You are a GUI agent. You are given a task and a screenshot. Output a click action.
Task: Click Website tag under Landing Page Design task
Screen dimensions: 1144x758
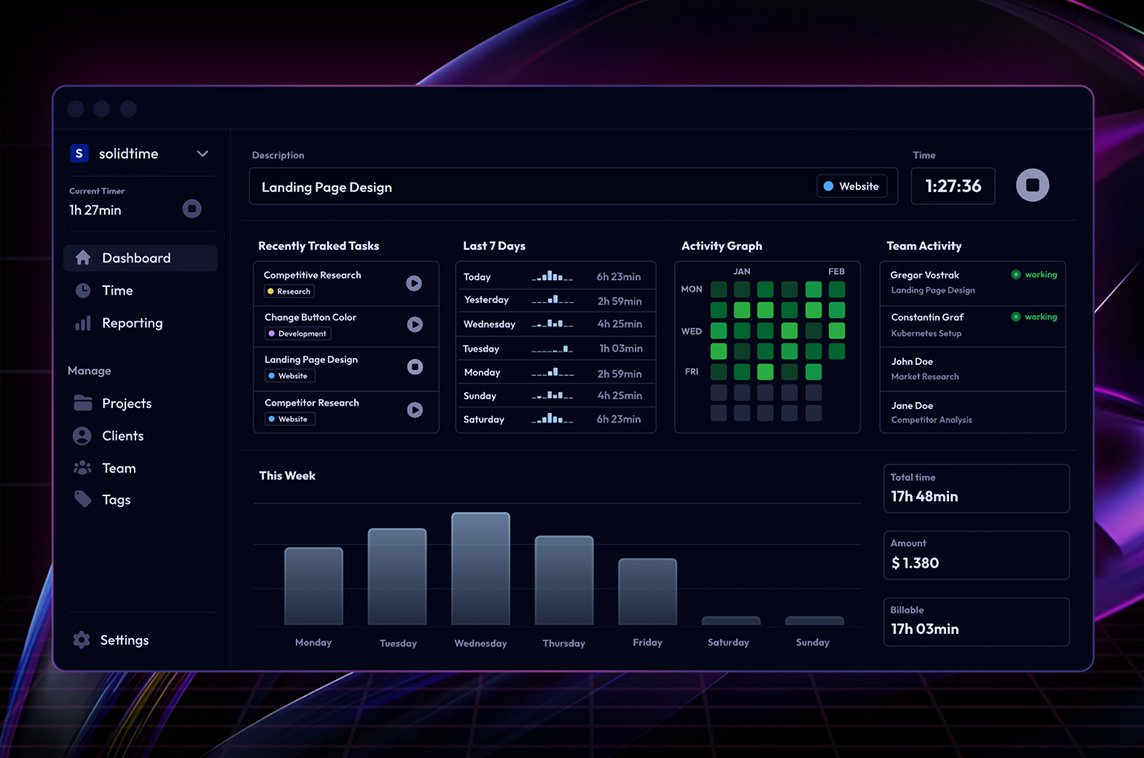click(290, 376)
